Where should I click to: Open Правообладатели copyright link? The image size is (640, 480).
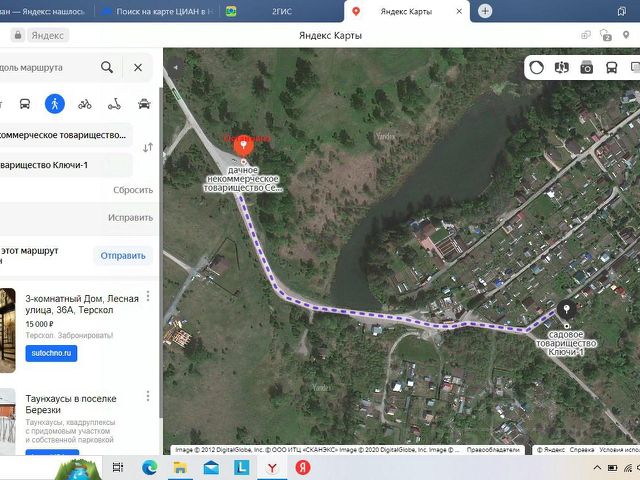pos(493,450)
